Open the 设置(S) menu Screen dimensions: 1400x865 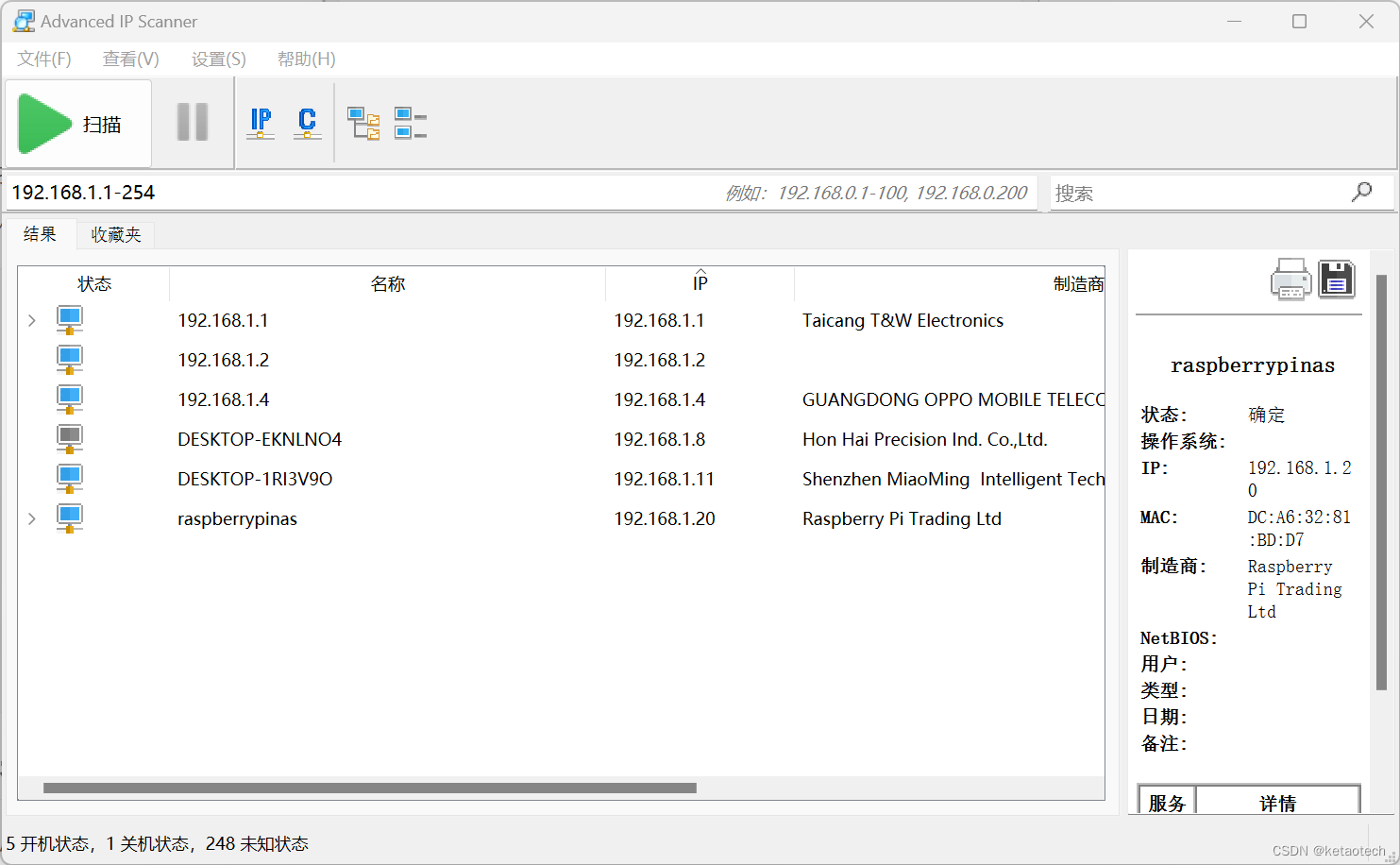click(x=219, y=59)
